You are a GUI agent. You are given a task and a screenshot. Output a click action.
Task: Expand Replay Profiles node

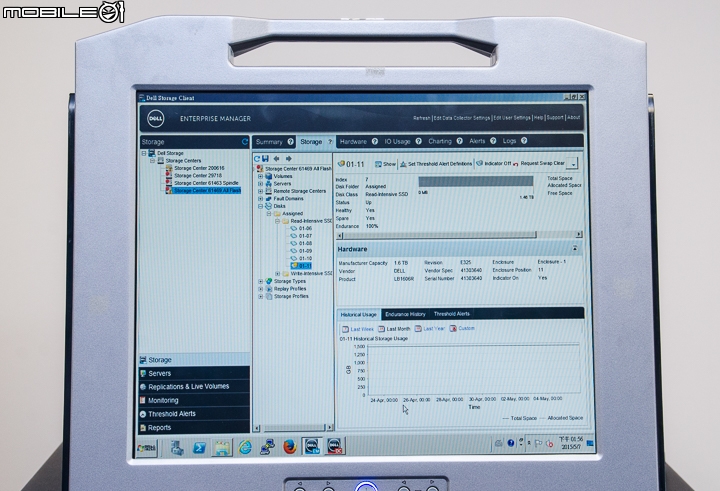pyautogui.click(x=260, y=289)
